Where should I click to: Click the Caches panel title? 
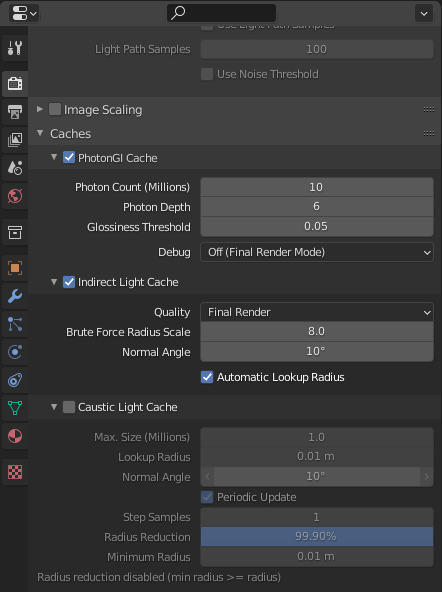[x=71, y=134]
